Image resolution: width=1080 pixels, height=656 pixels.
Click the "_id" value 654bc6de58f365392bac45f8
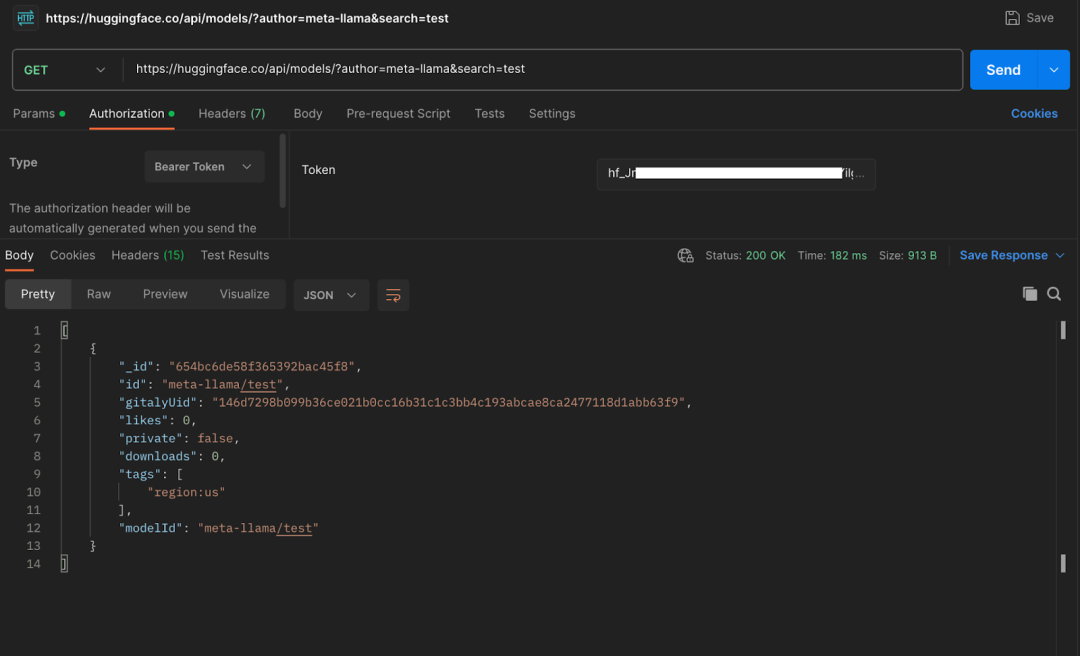coord(262,367)
